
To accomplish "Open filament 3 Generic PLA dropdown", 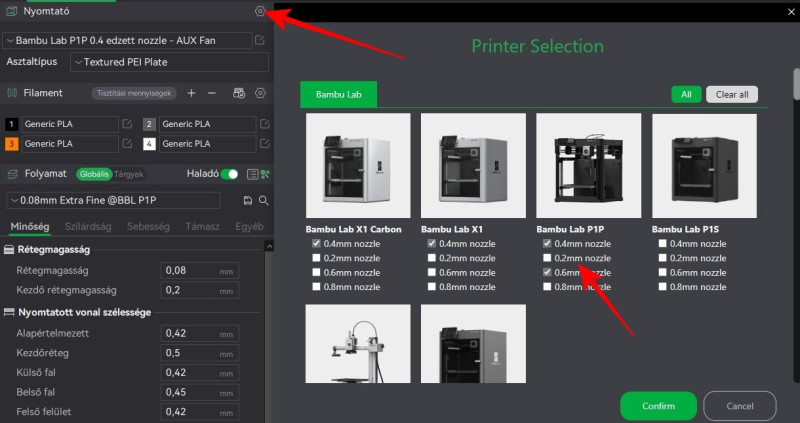I will pyautogui.click(x=70, y=144).
